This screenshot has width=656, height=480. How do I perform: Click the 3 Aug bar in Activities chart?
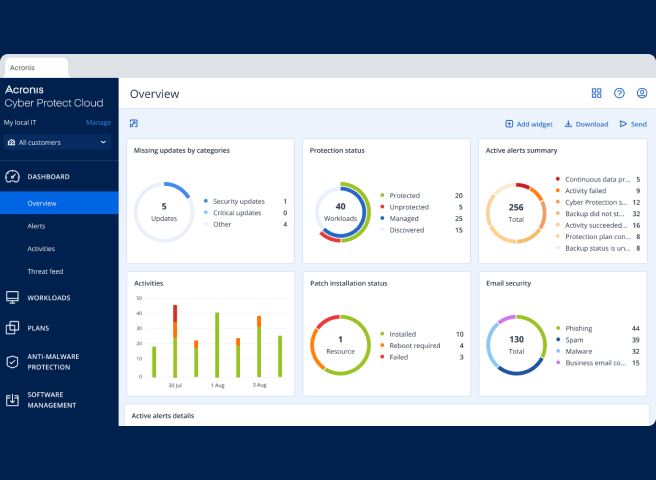pyautogui.click(x=259, y=347)
